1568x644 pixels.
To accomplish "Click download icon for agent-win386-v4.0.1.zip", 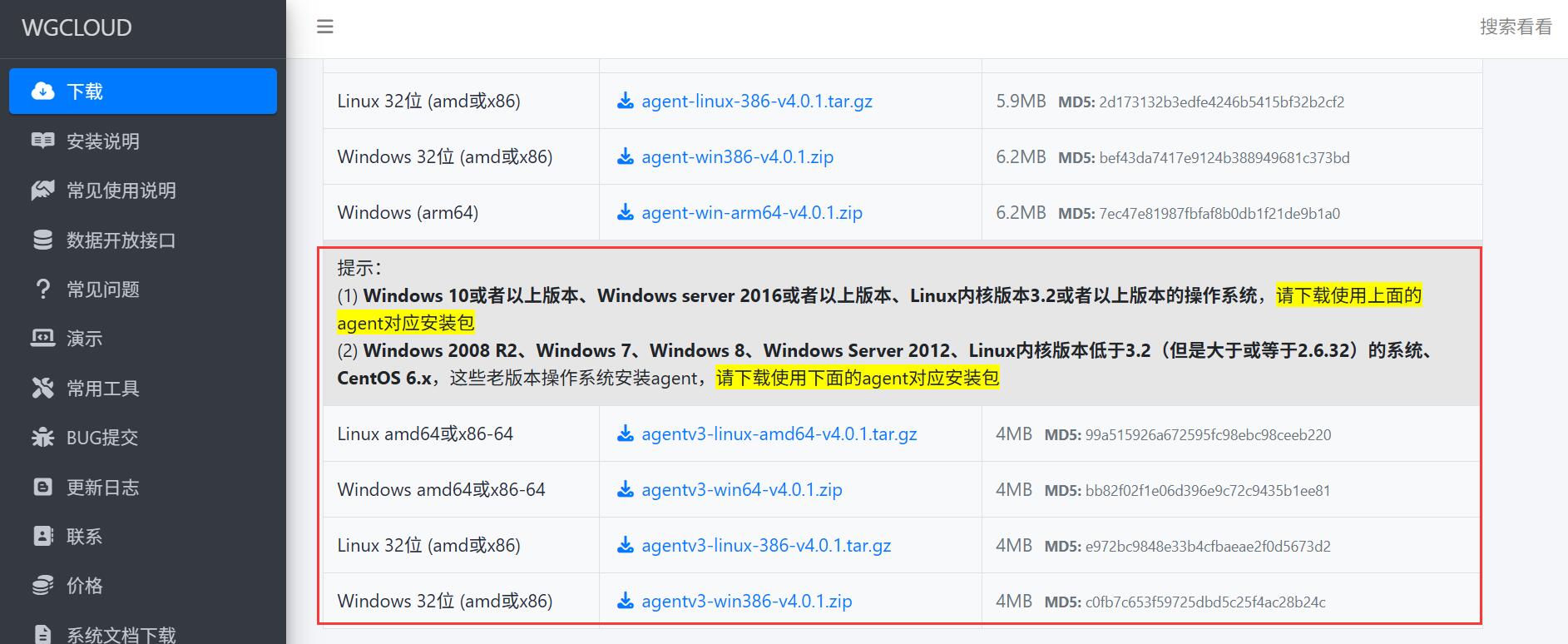I will pyautogui.click(x=626, y=157).
